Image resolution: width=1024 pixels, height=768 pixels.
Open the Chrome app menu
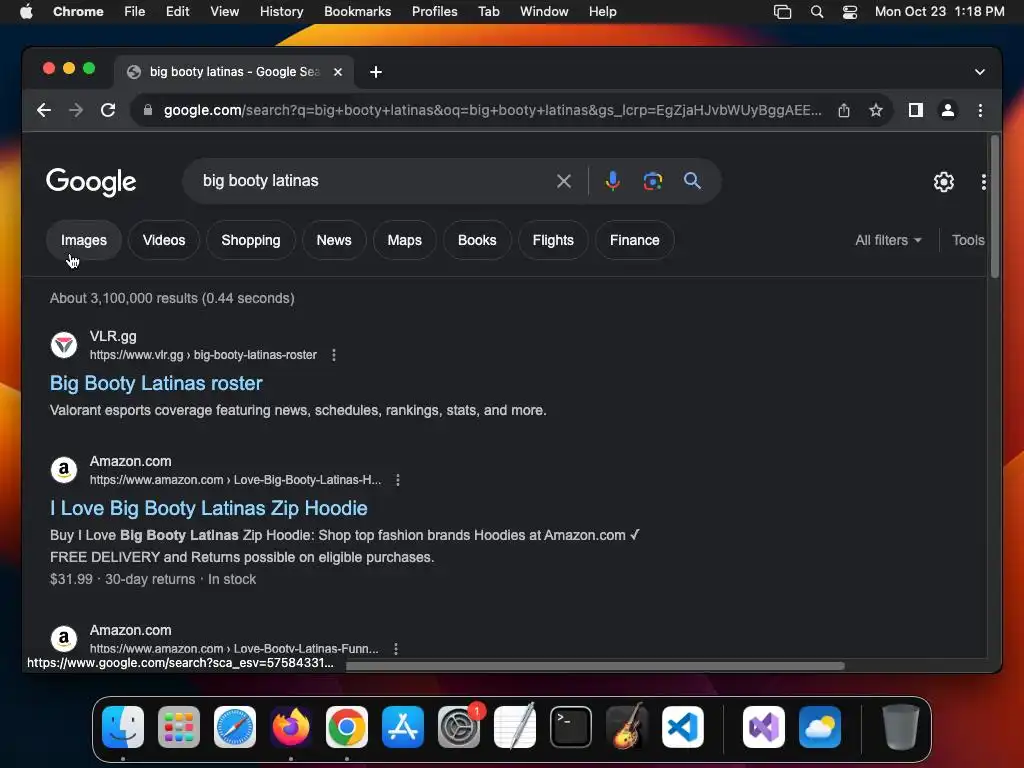click(x=78, y=12)
